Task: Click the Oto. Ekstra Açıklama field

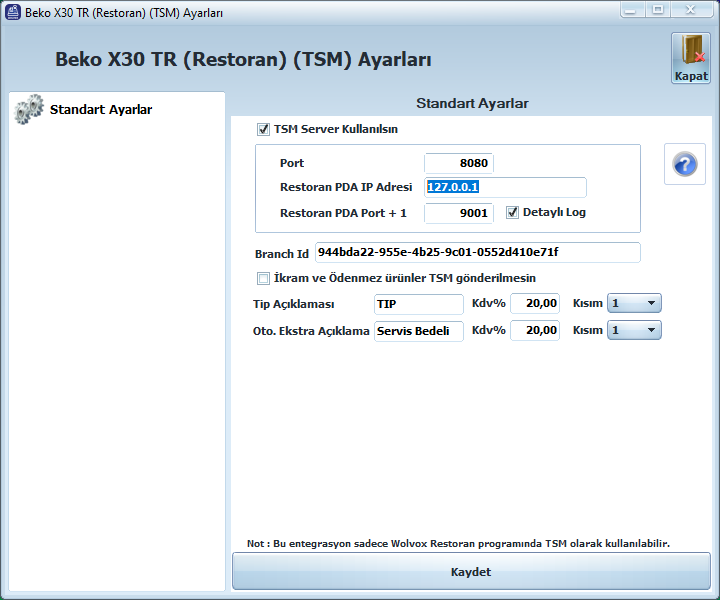Action: point(418,331)
